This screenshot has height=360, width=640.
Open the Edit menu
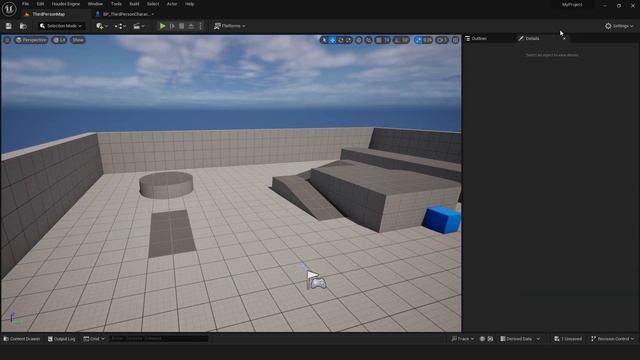40,4
